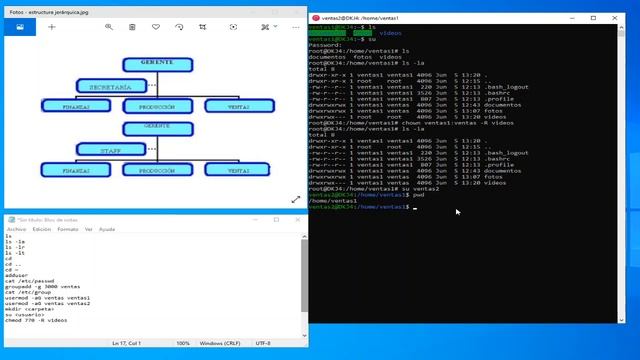Click 'Ln 17, Col 1' in Notepad status bar
The image size is (640, 360).
(x=127, y=343)
